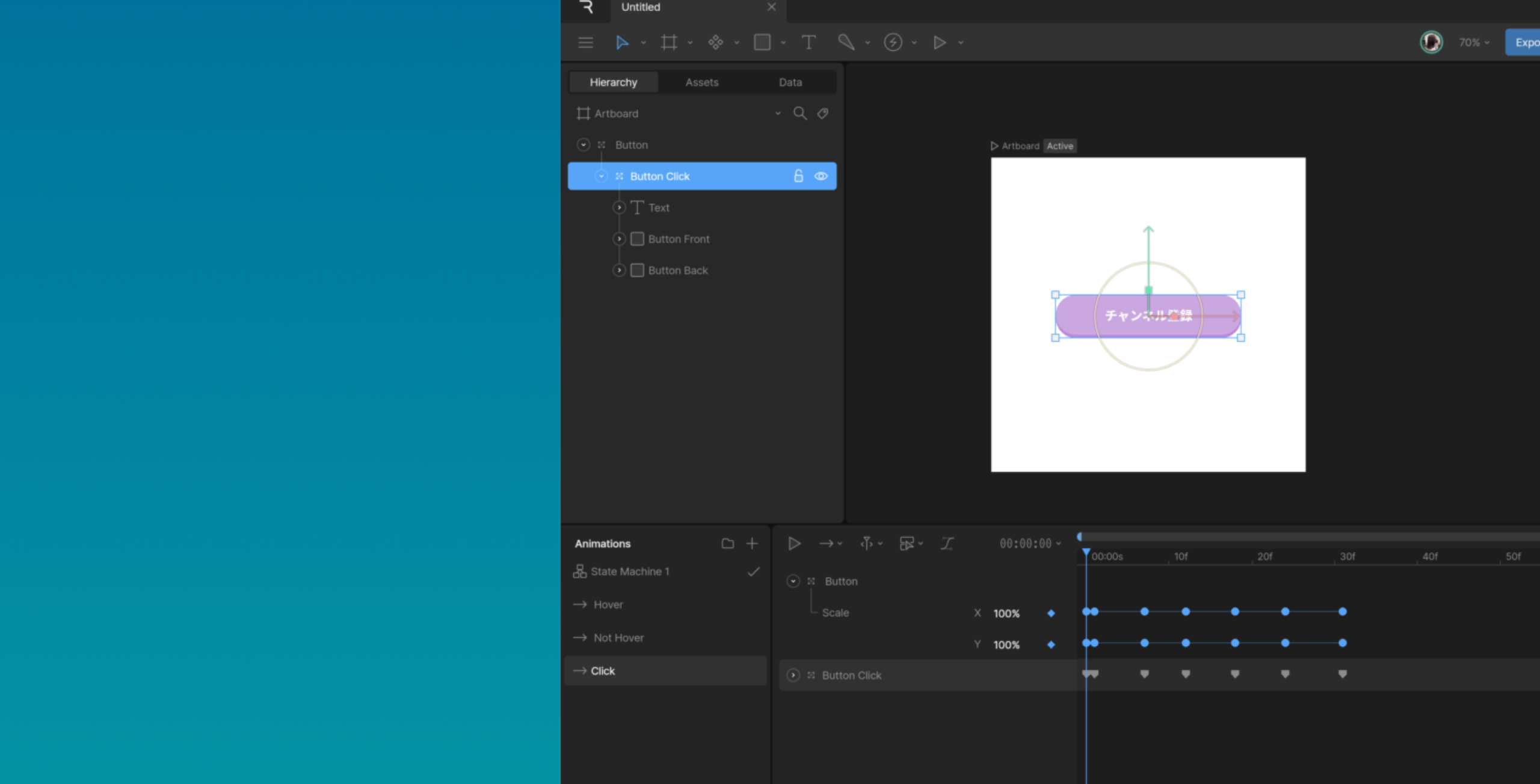Screen dimensions: 1540x784
Task: Open State Machine 1
Action: tap(629, 571)
